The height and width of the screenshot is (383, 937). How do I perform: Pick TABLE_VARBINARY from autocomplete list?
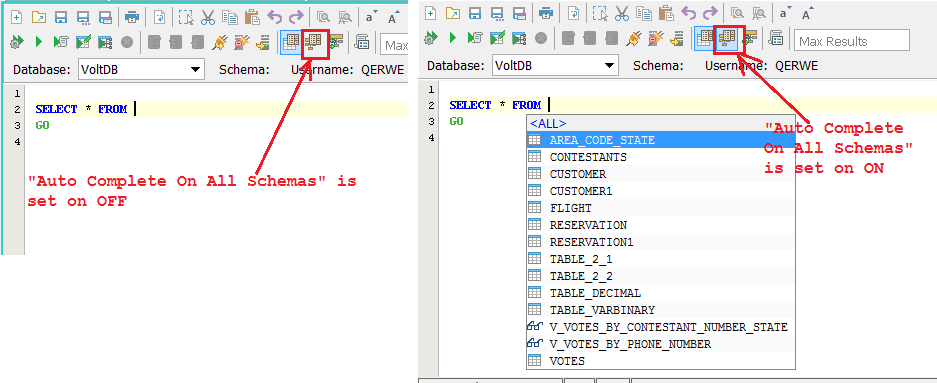pos(660,310)
